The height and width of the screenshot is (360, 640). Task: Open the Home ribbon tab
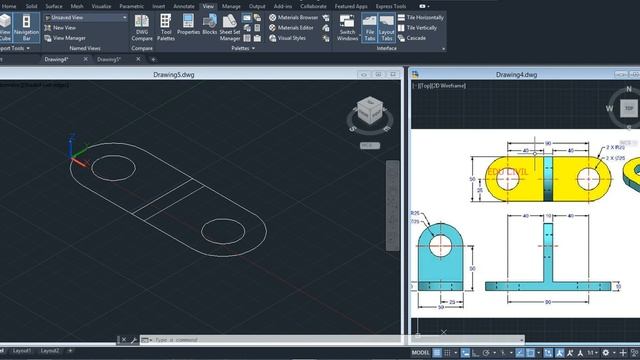click(9, 6)
